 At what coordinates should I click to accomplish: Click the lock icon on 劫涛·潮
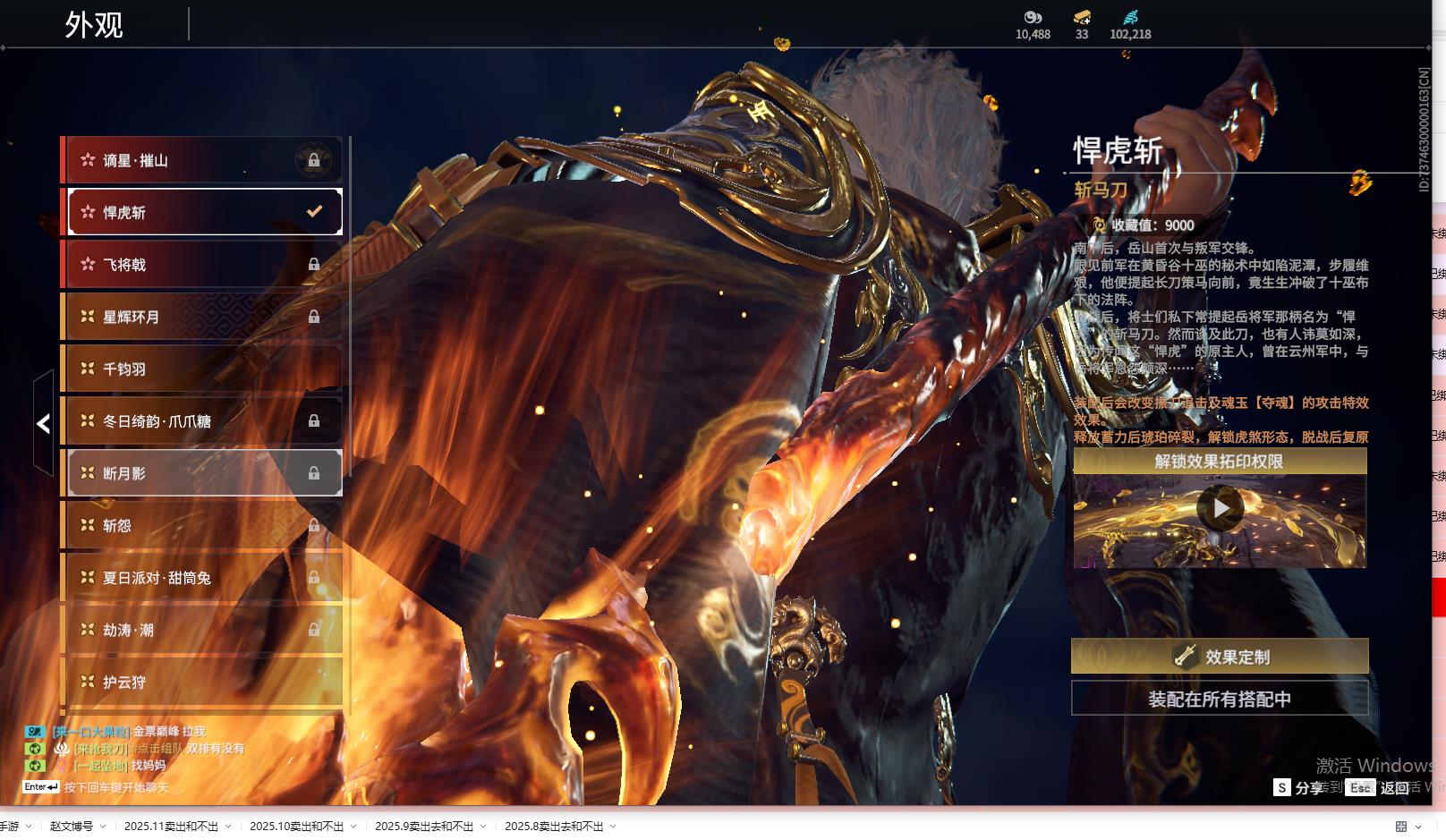314,630
